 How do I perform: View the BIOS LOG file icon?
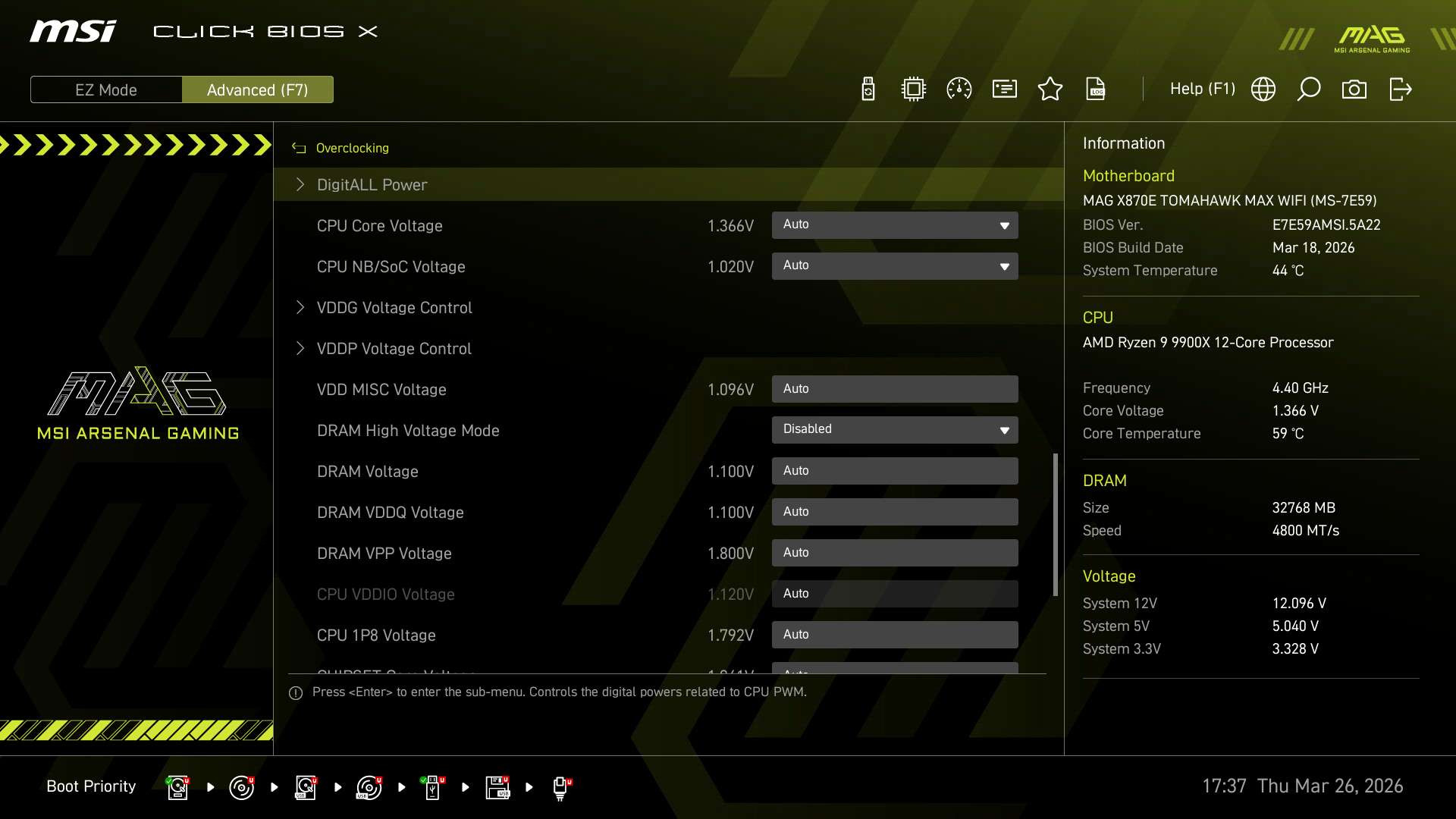(x=1096, y=89)
